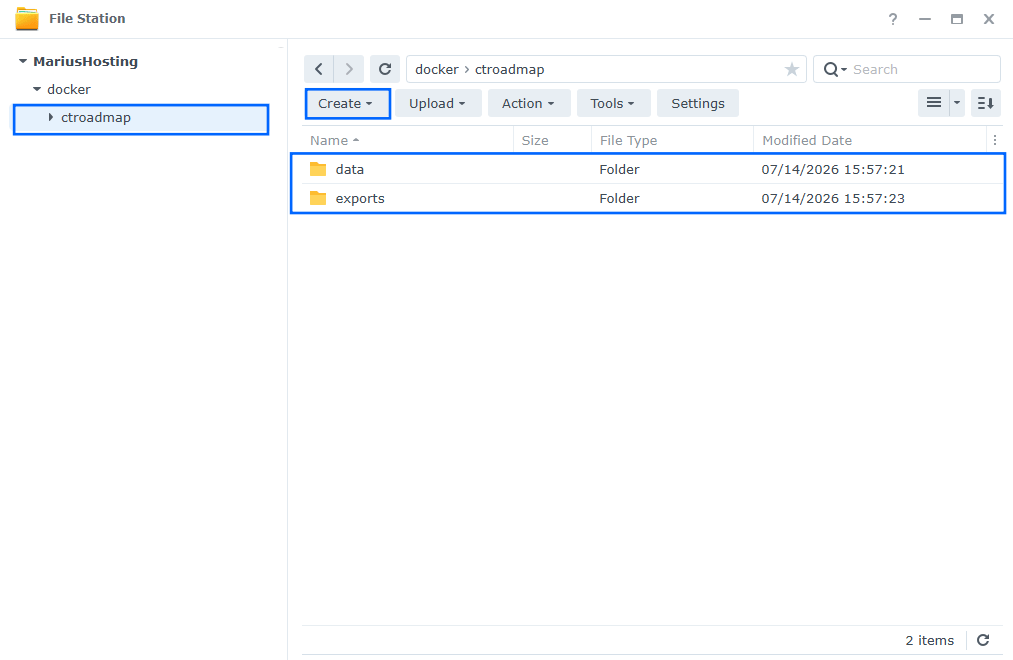
Task: Select MariusHosting root in tree
Action: pos(85,61)
